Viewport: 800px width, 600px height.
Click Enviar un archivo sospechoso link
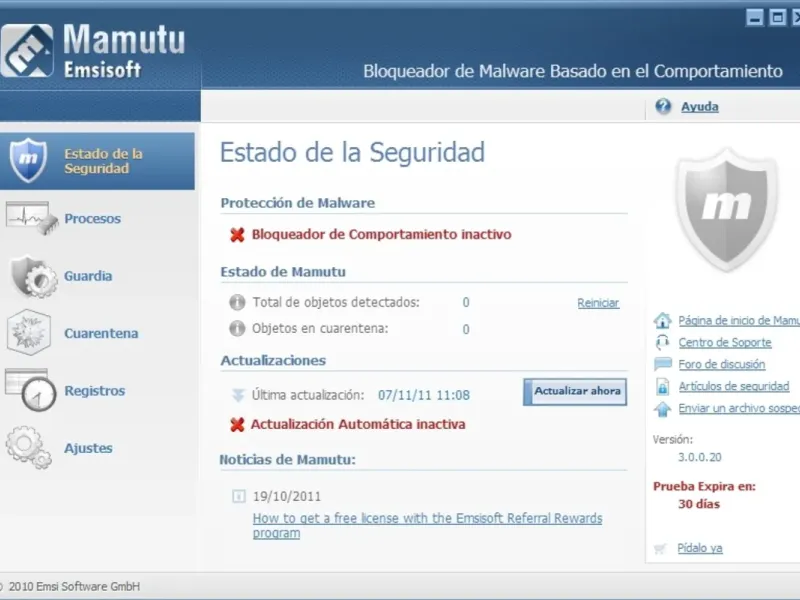tap(739, 408)
